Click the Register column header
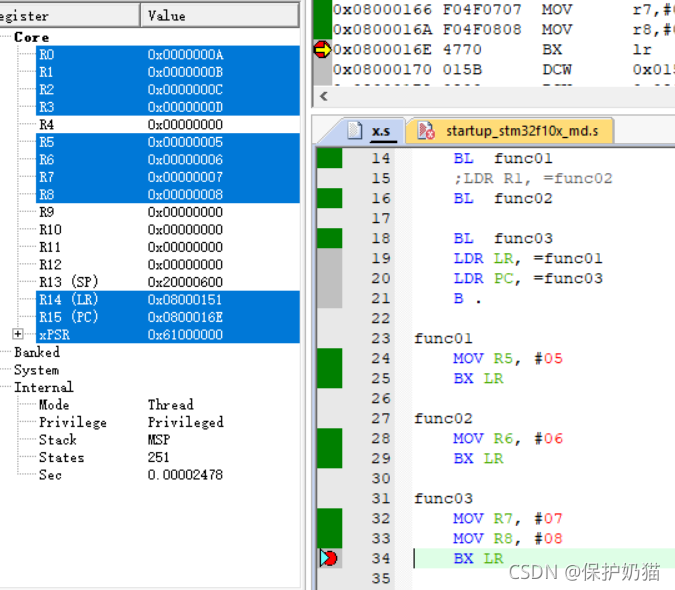 tap(69, 16)
